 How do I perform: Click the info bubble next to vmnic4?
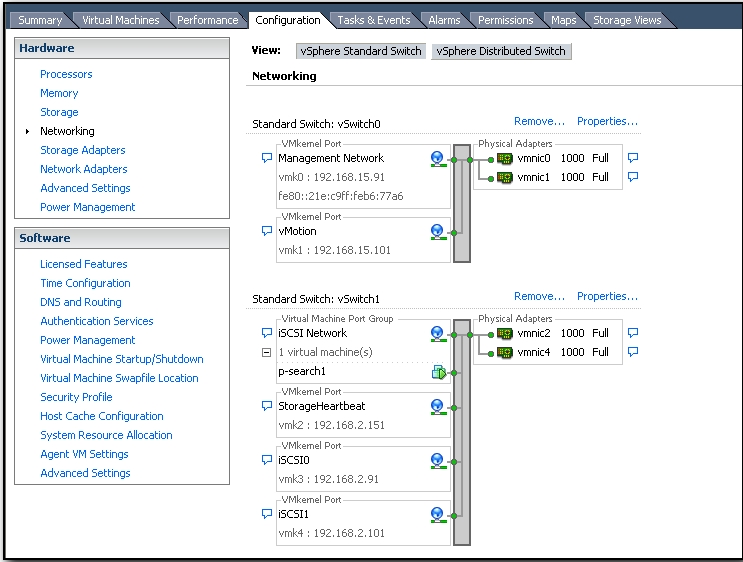(x=633, y=352)
